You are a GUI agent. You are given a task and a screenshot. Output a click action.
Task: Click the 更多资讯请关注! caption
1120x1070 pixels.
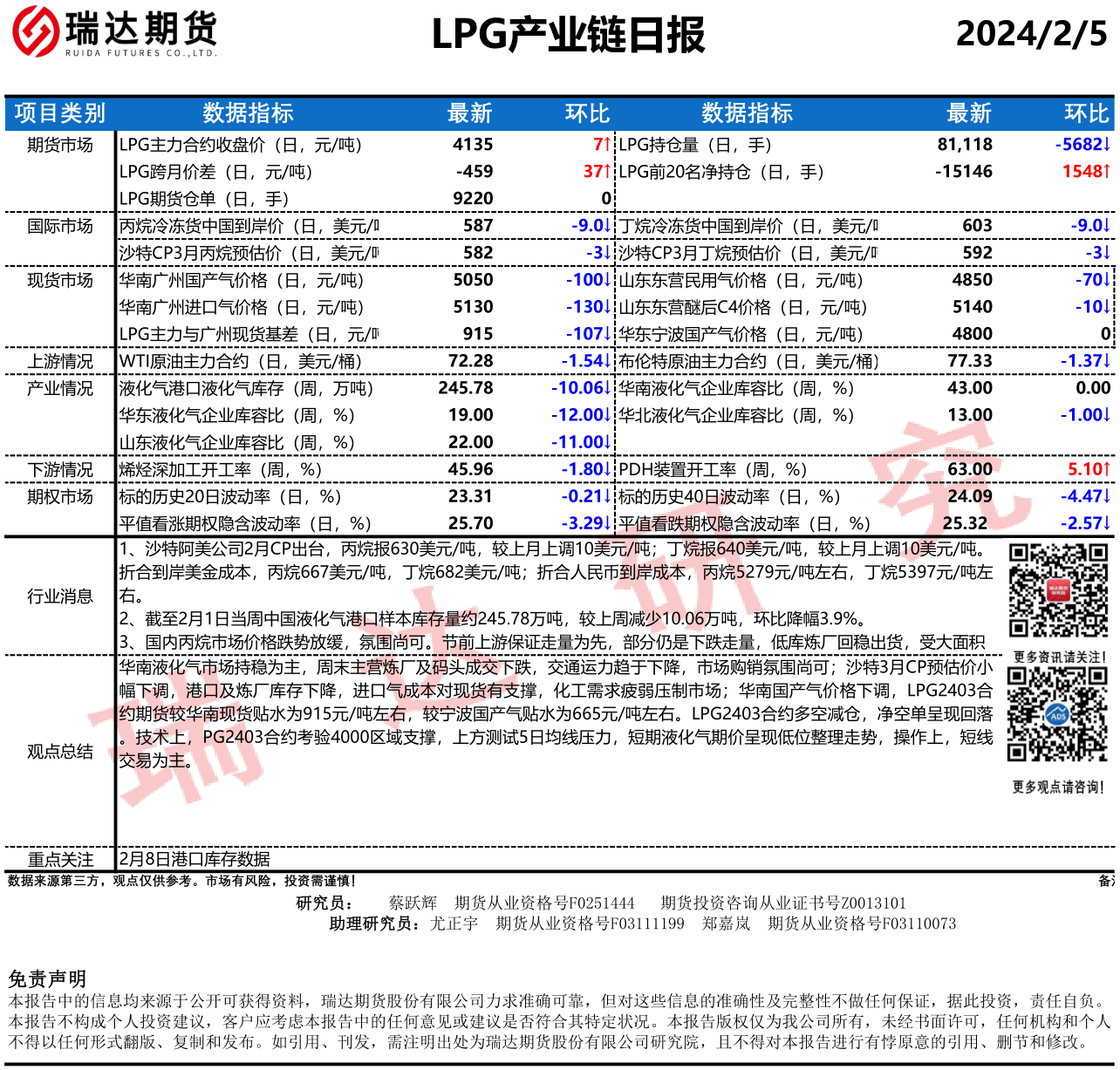point(1059,657)
